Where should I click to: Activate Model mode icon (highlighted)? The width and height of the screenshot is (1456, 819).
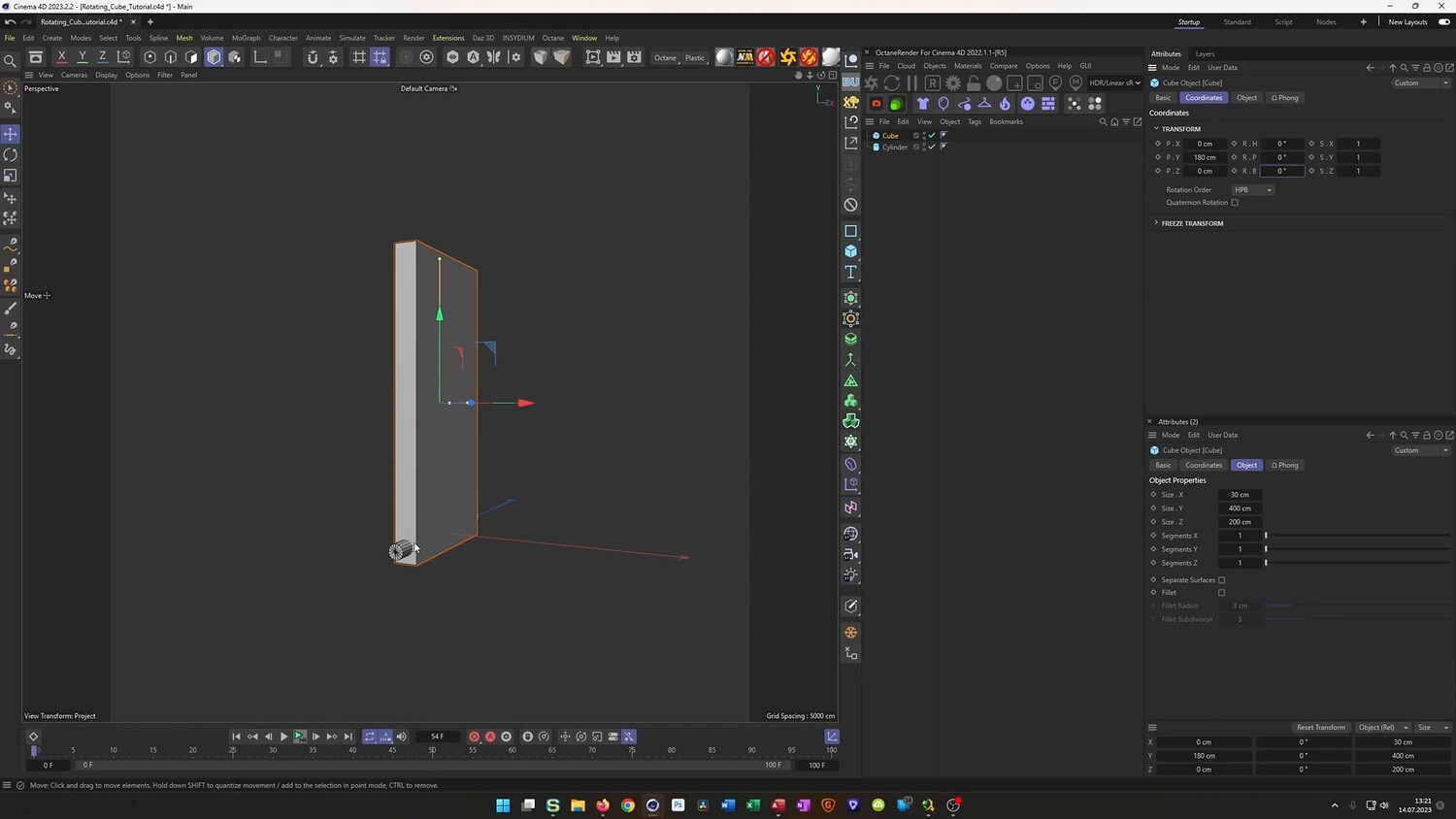pyautogui.click(x=214, y=57)
